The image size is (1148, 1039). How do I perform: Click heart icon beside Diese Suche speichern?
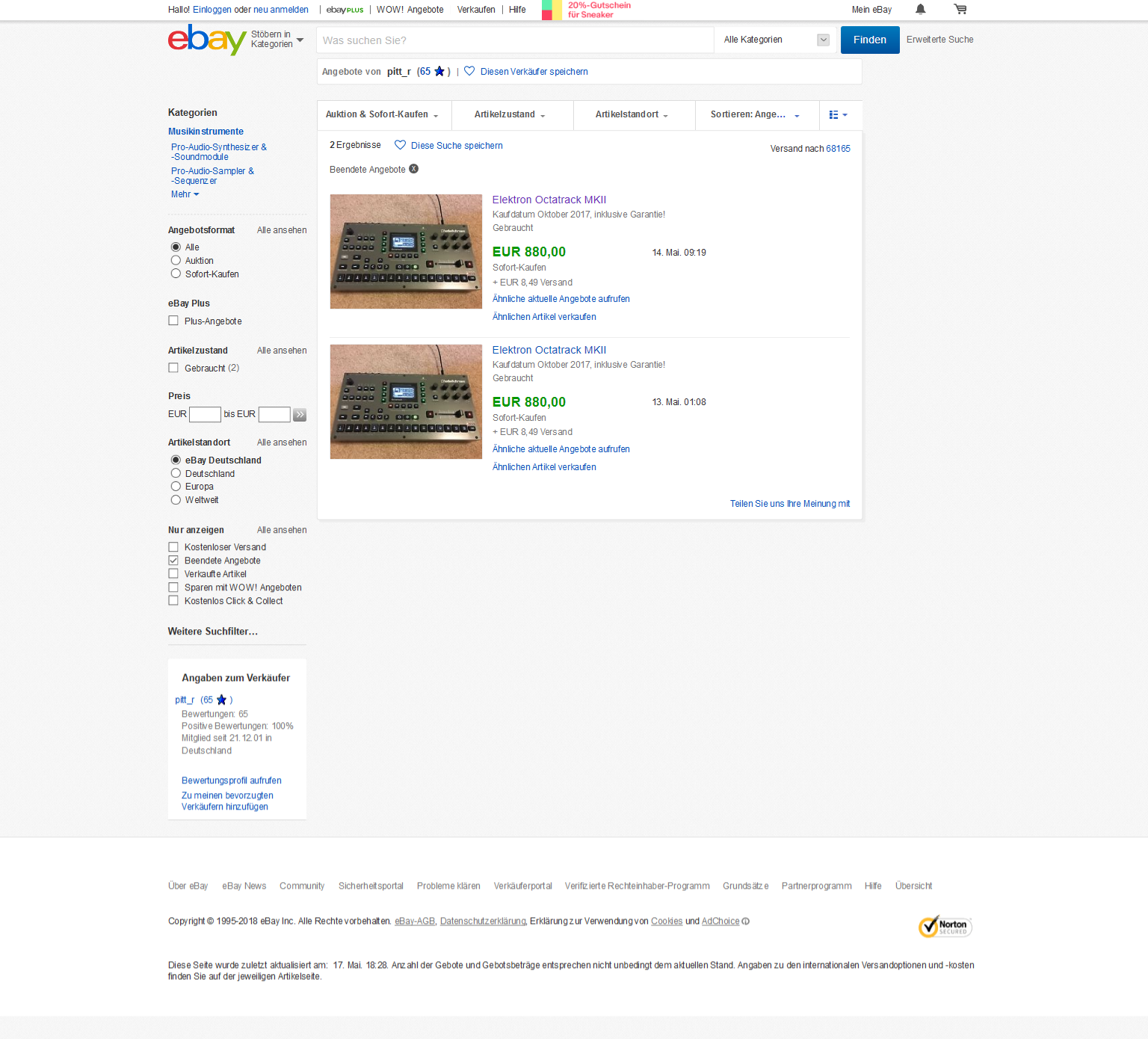(400, 146)
